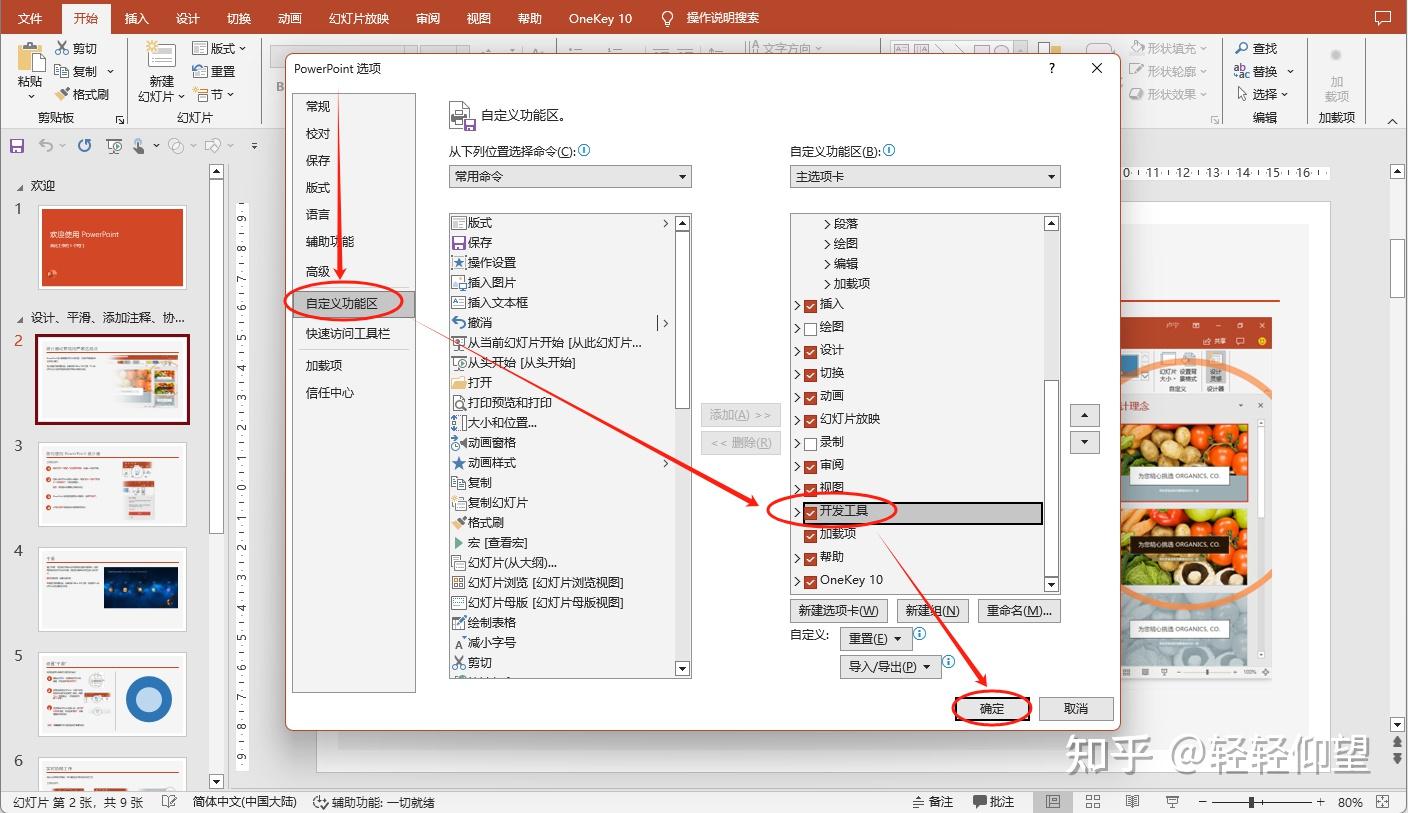Click the 重命名(M) button

(1019, 610)
